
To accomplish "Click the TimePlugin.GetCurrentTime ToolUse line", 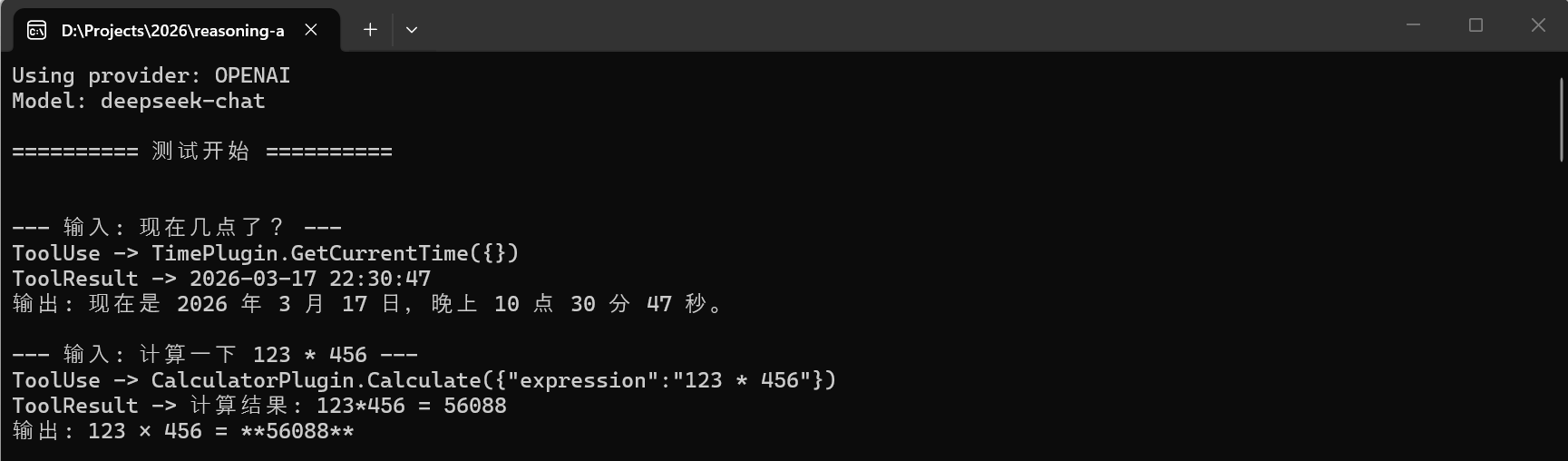I will coord(266,253).
